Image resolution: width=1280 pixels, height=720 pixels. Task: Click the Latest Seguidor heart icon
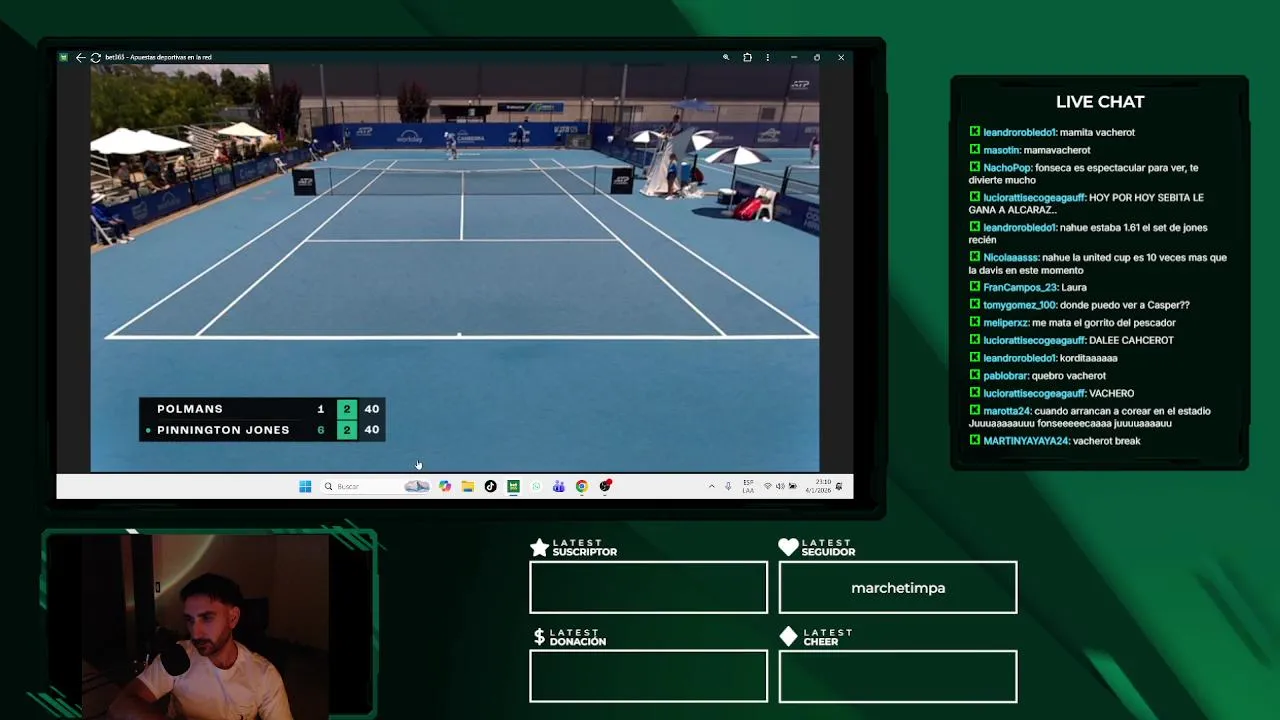789,547
